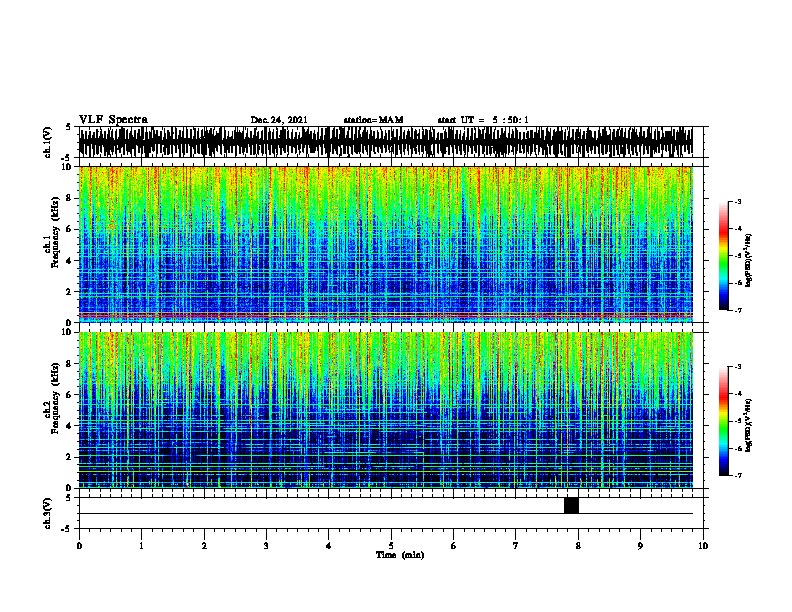The width and height of the screenshot is (792, 612).
Task: Click the log(PSD) label beside ch.2 color scale
Action: pyautogui.click(x=748, y=426)
